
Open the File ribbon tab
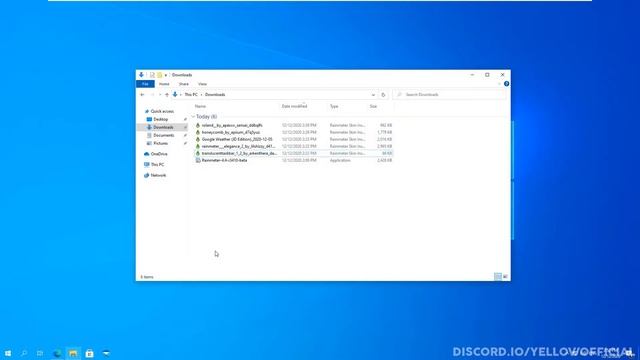coord(145,84)
